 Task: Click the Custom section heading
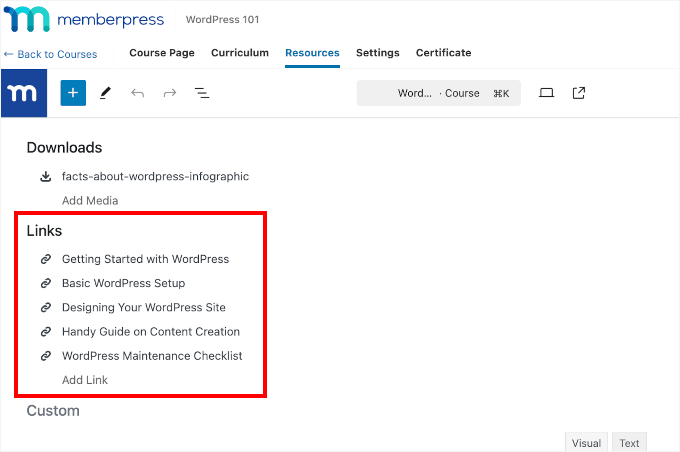click(x=53, y=411)
